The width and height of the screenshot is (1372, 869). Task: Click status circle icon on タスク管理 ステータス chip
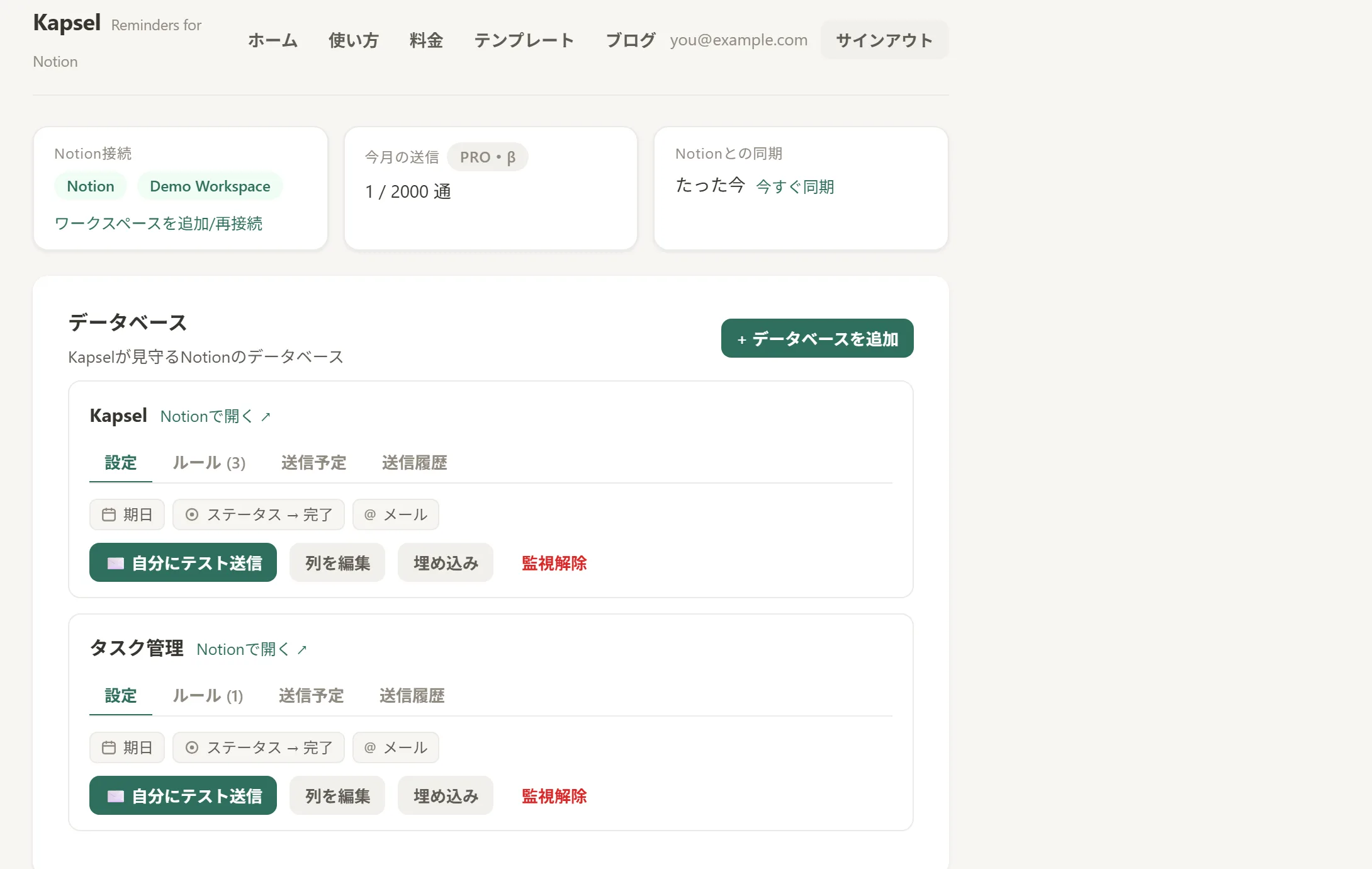tap(192, 748)
